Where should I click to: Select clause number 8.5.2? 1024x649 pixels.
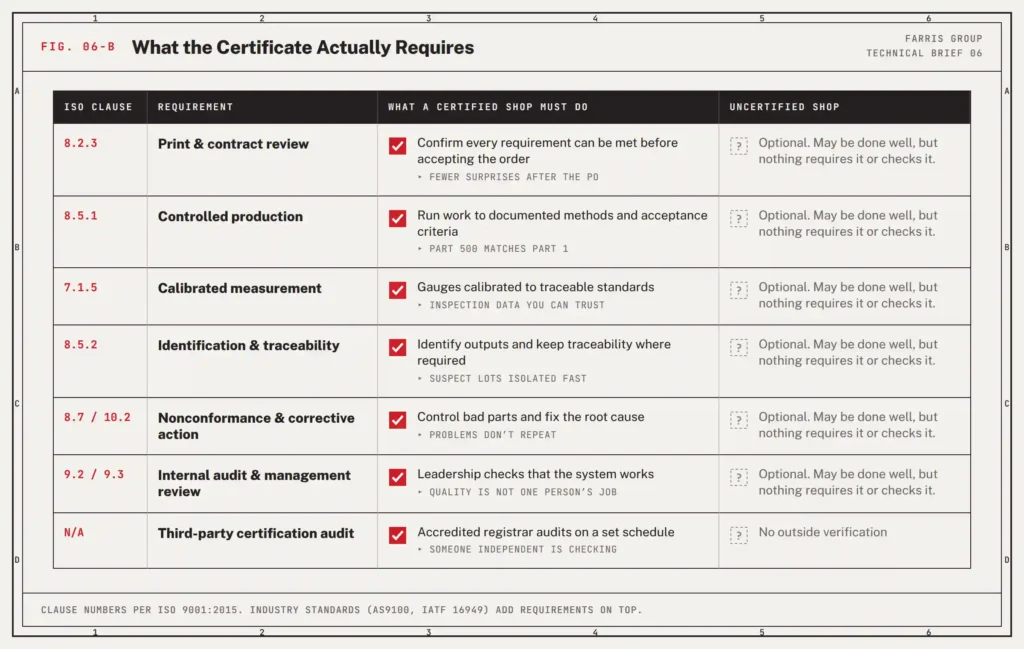(x=80, y=345)
